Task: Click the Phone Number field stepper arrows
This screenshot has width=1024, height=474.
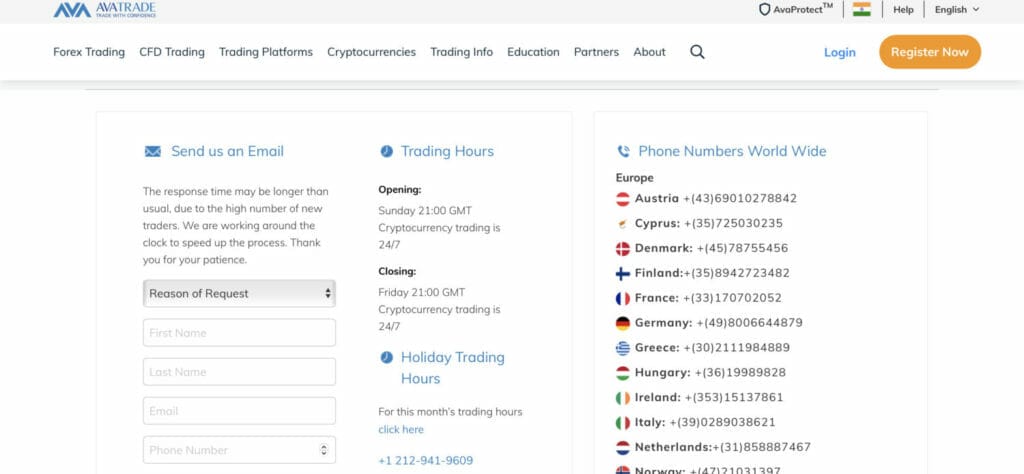Action: click(x=324, y=450)
